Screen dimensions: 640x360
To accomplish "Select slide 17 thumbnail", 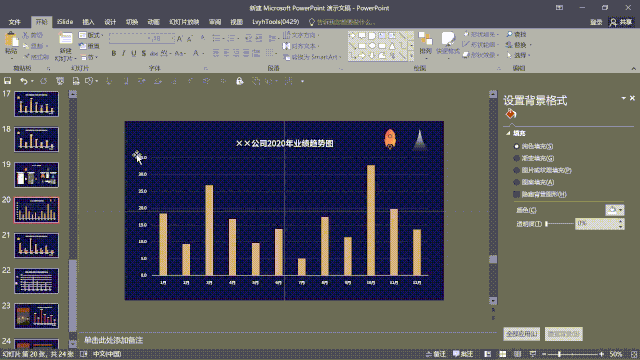I will point(36,104).
